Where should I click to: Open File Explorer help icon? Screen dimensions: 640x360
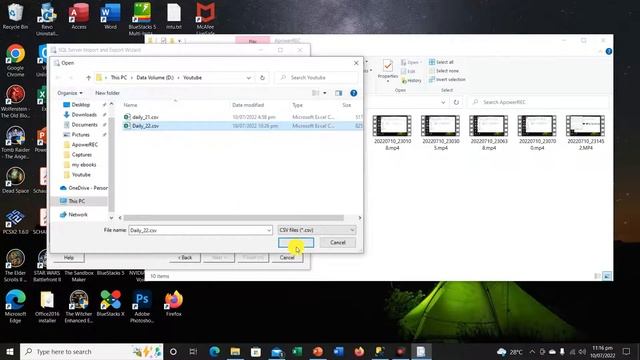[x=609, y=51]
